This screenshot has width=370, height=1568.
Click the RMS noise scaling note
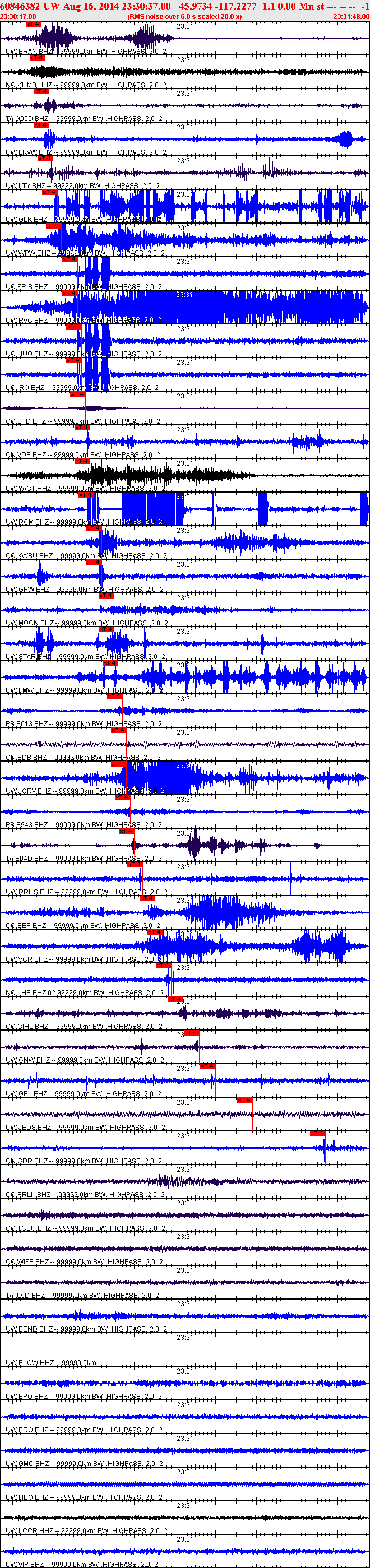184,16
